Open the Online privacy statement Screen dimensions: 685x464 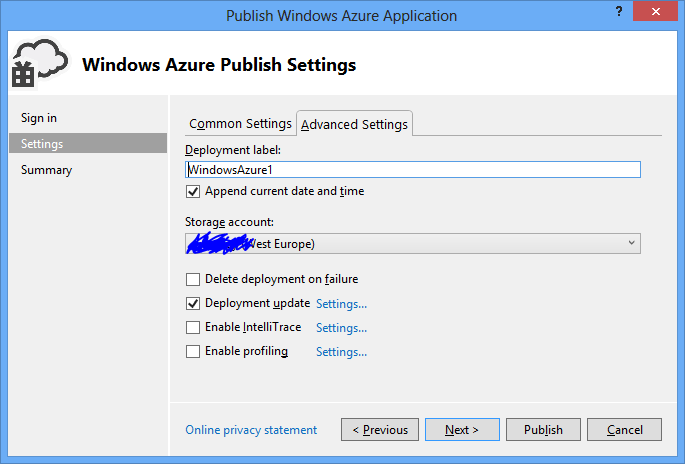click(x=251, y=430)
